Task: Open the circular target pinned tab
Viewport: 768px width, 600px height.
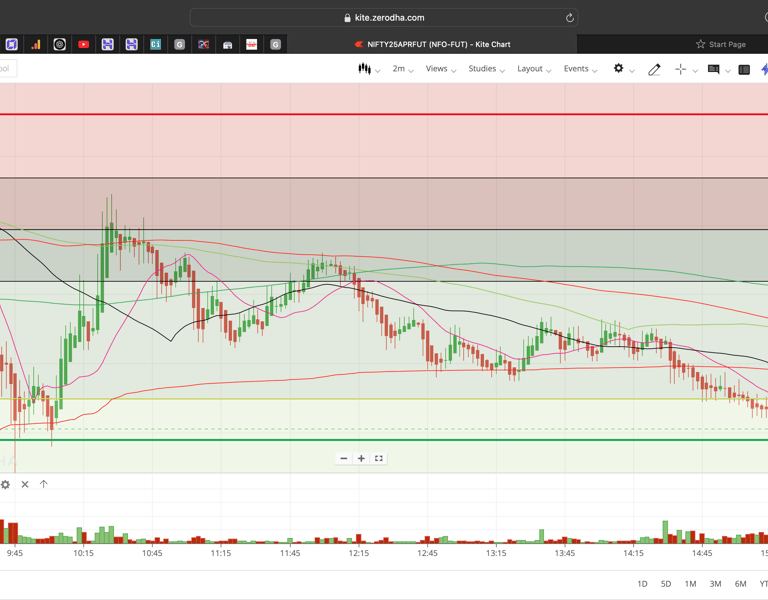Action: [x=60, y=45]
